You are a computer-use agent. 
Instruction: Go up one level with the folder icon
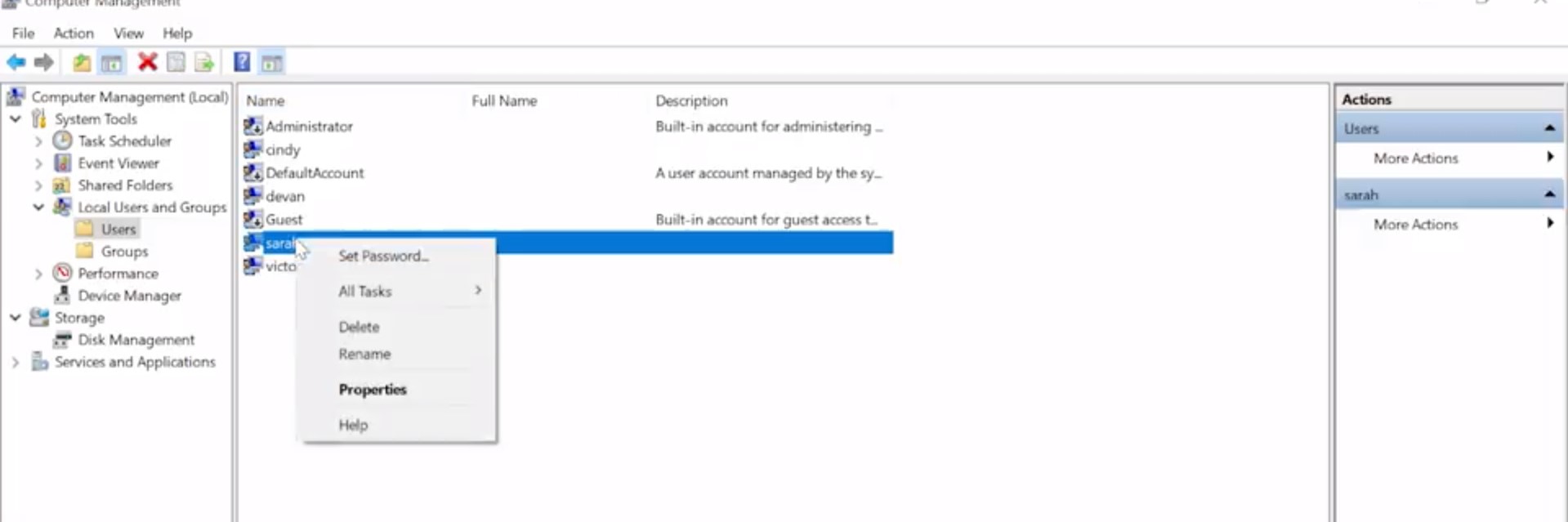coord(82,62)
